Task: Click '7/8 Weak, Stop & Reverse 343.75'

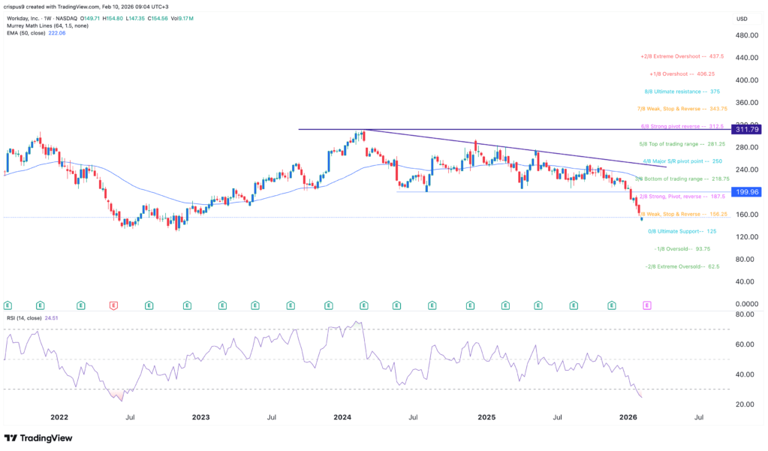Action: pos(682,109)
